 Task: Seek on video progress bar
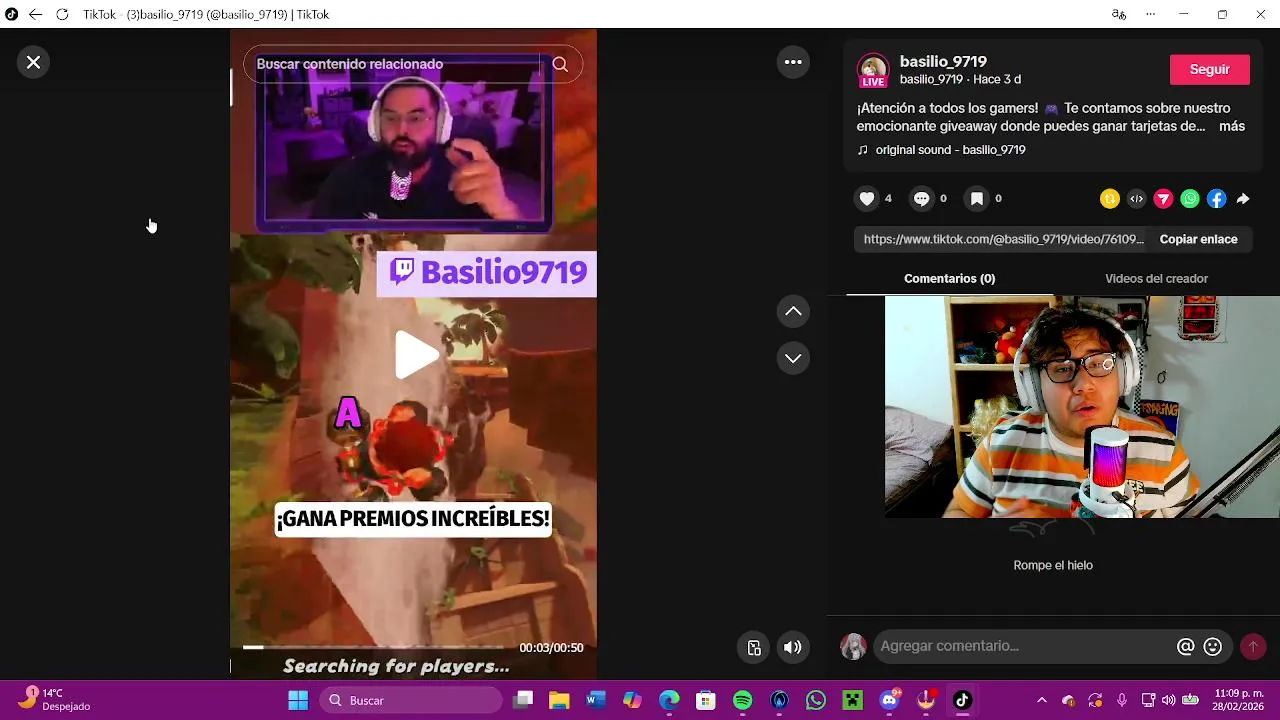pyautogui.click(x=375, y=647)
